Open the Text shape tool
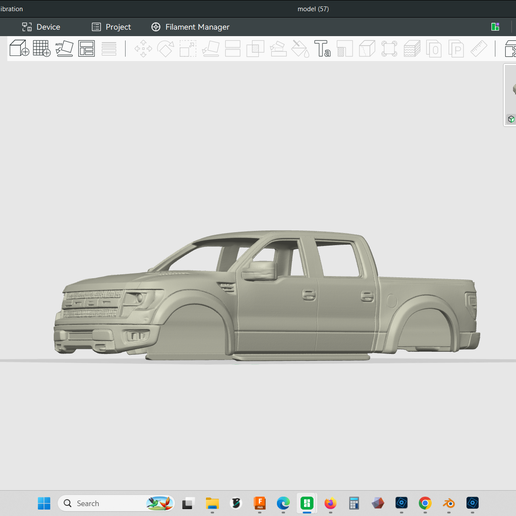Screen dimensions: 516x516 click(x=322, y=49)
